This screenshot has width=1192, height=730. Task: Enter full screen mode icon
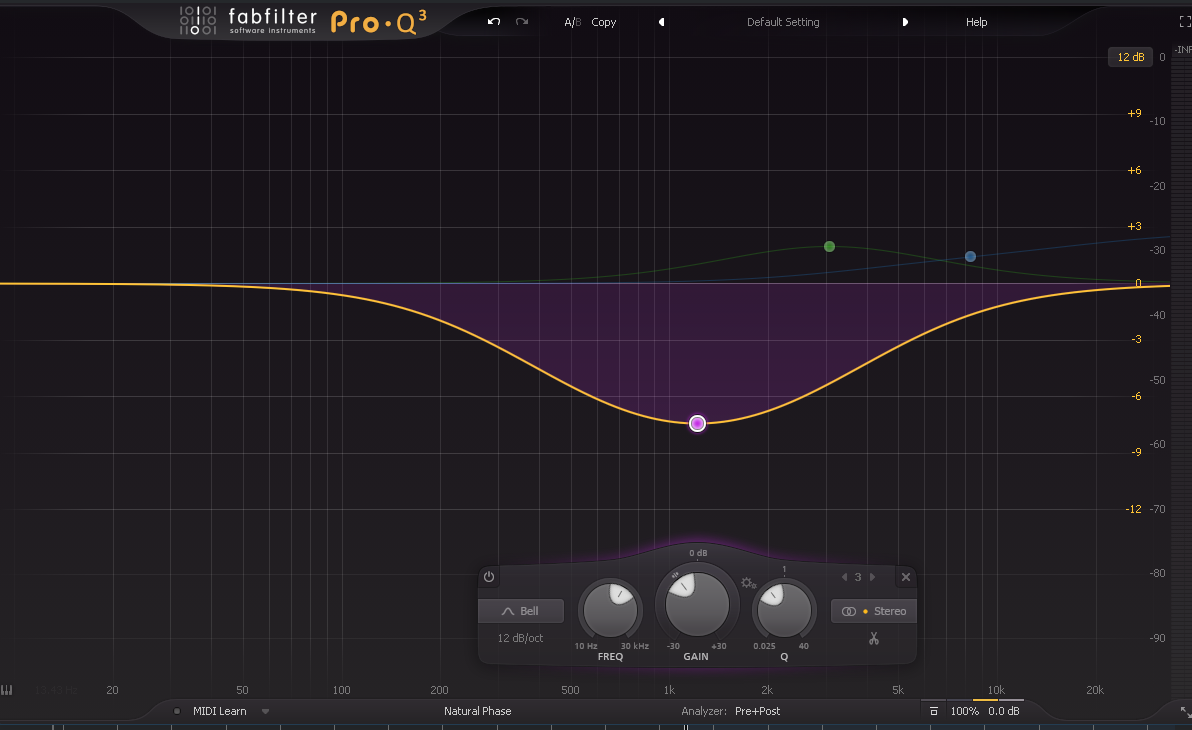1184,22
